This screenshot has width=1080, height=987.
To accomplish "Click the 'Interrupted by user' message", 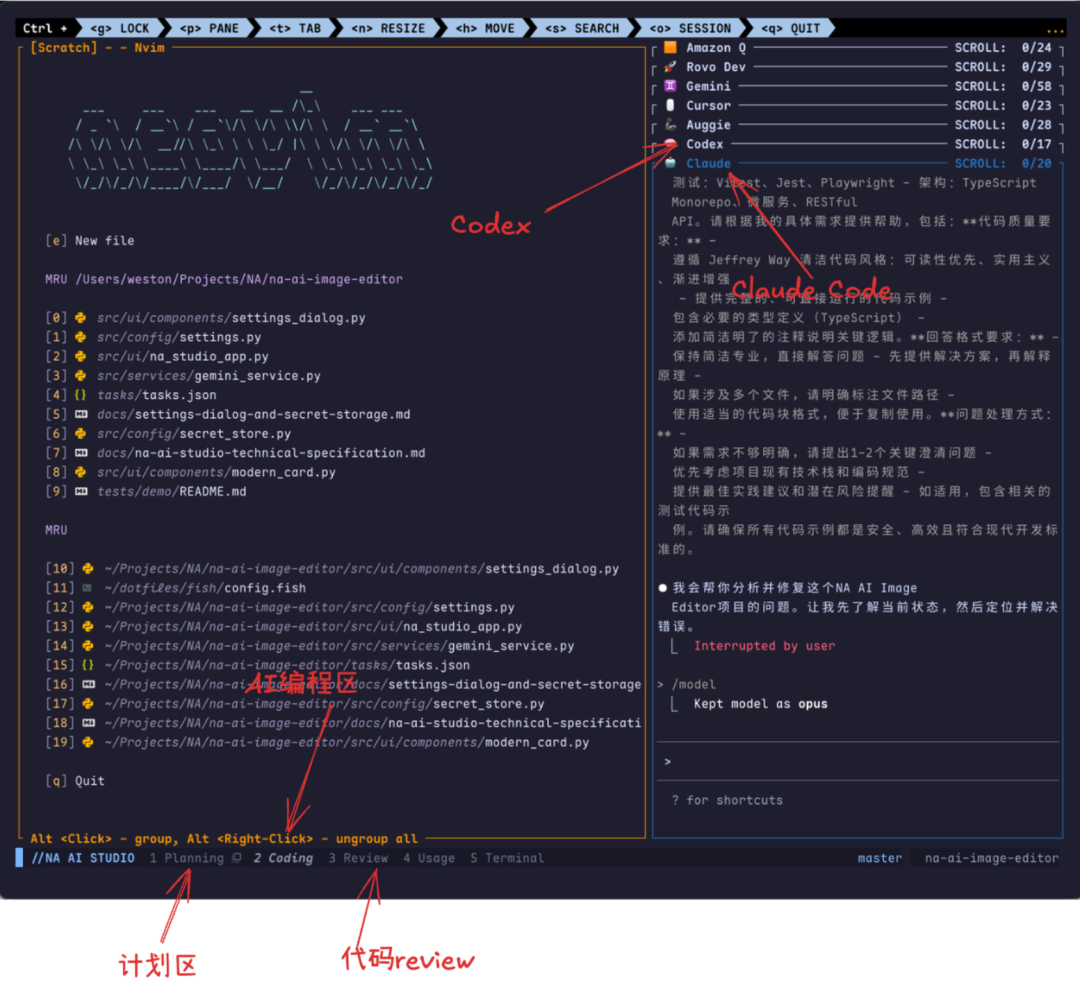I will [764, 645].
